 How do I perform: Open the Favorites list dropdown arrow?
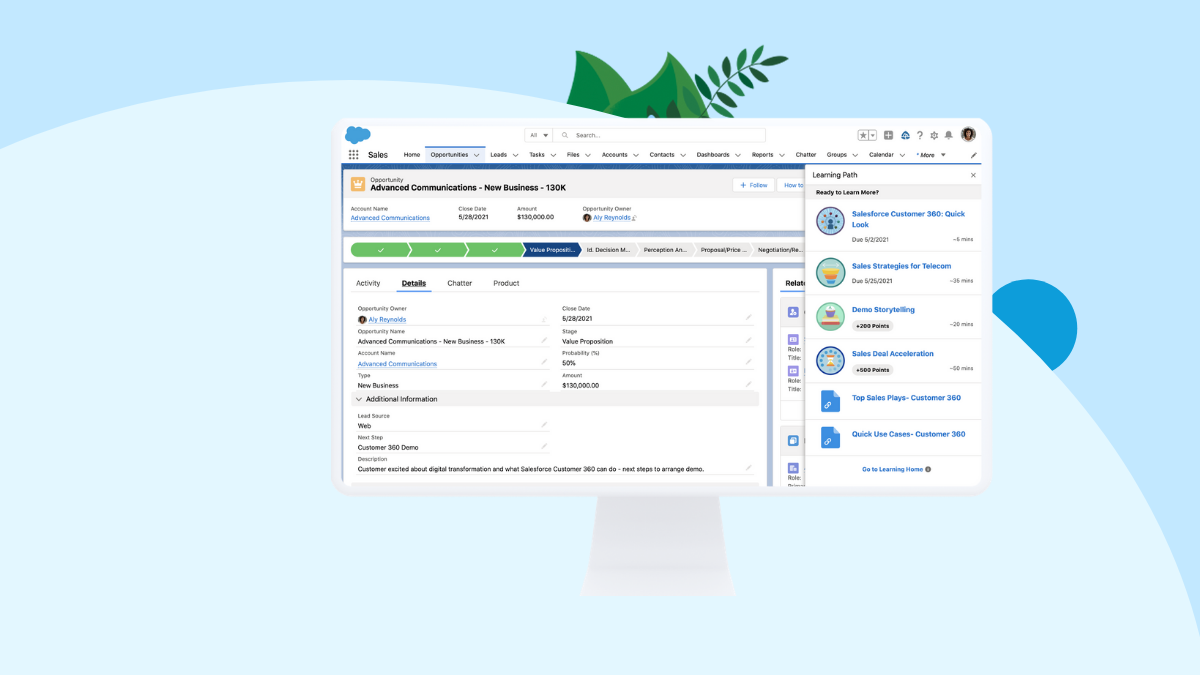pyautogui.click(x=872, y=135)
